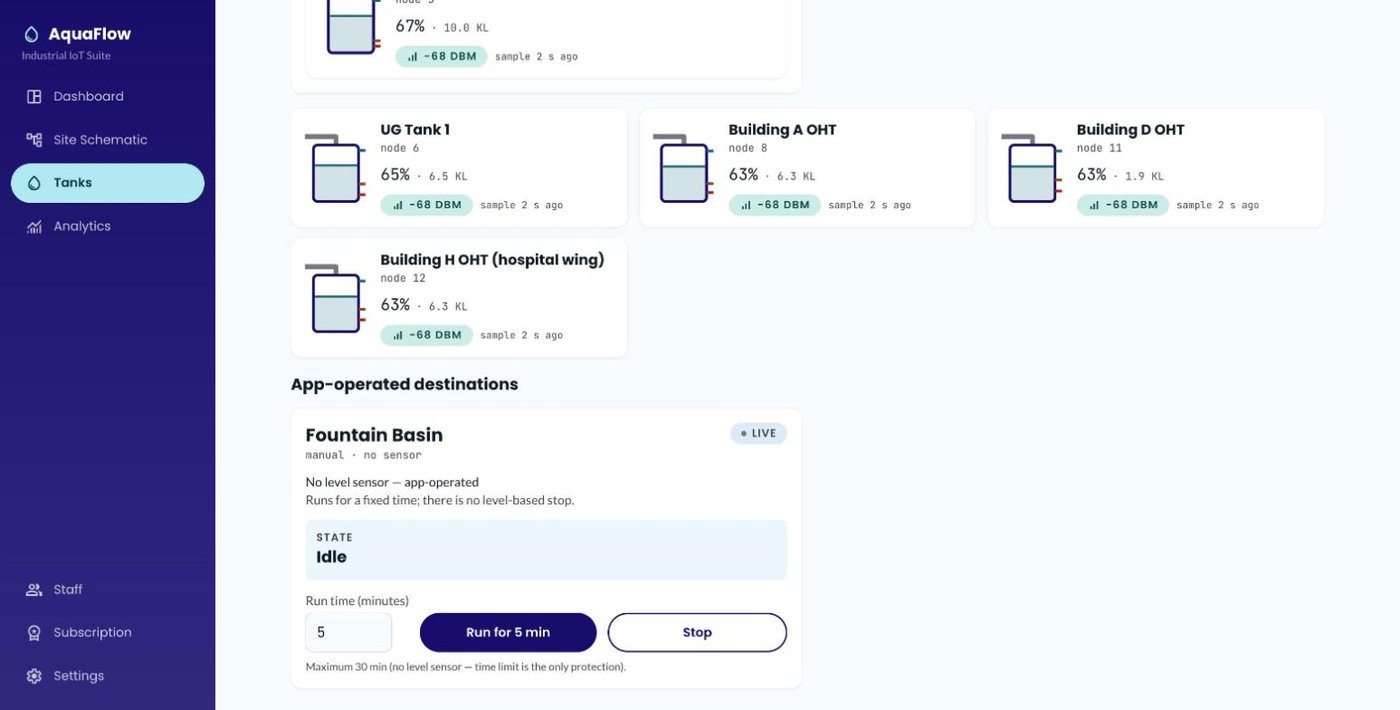This screenshot has height=710, width=1400.
Task: Click UG Tank 1 signal strength badge
Action: (x=426, y=205)
